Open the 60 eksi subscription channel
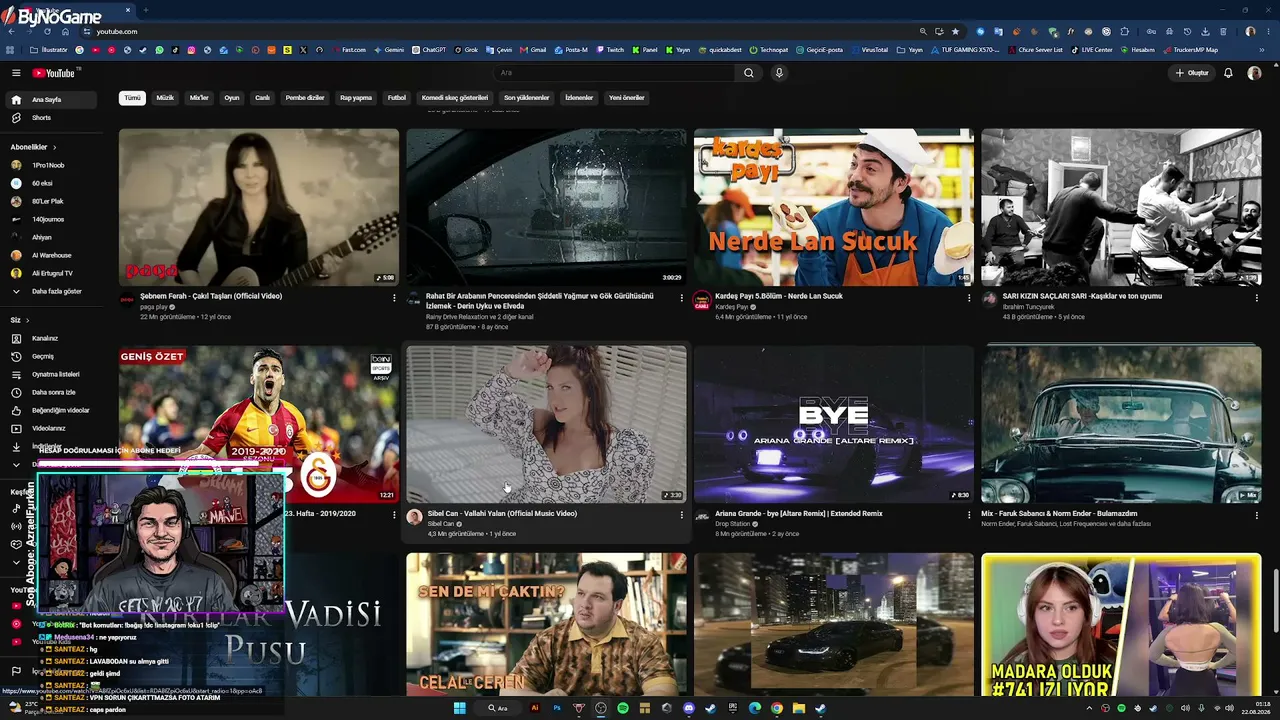Screen dimensions: 1280x720 click(53, 183)
